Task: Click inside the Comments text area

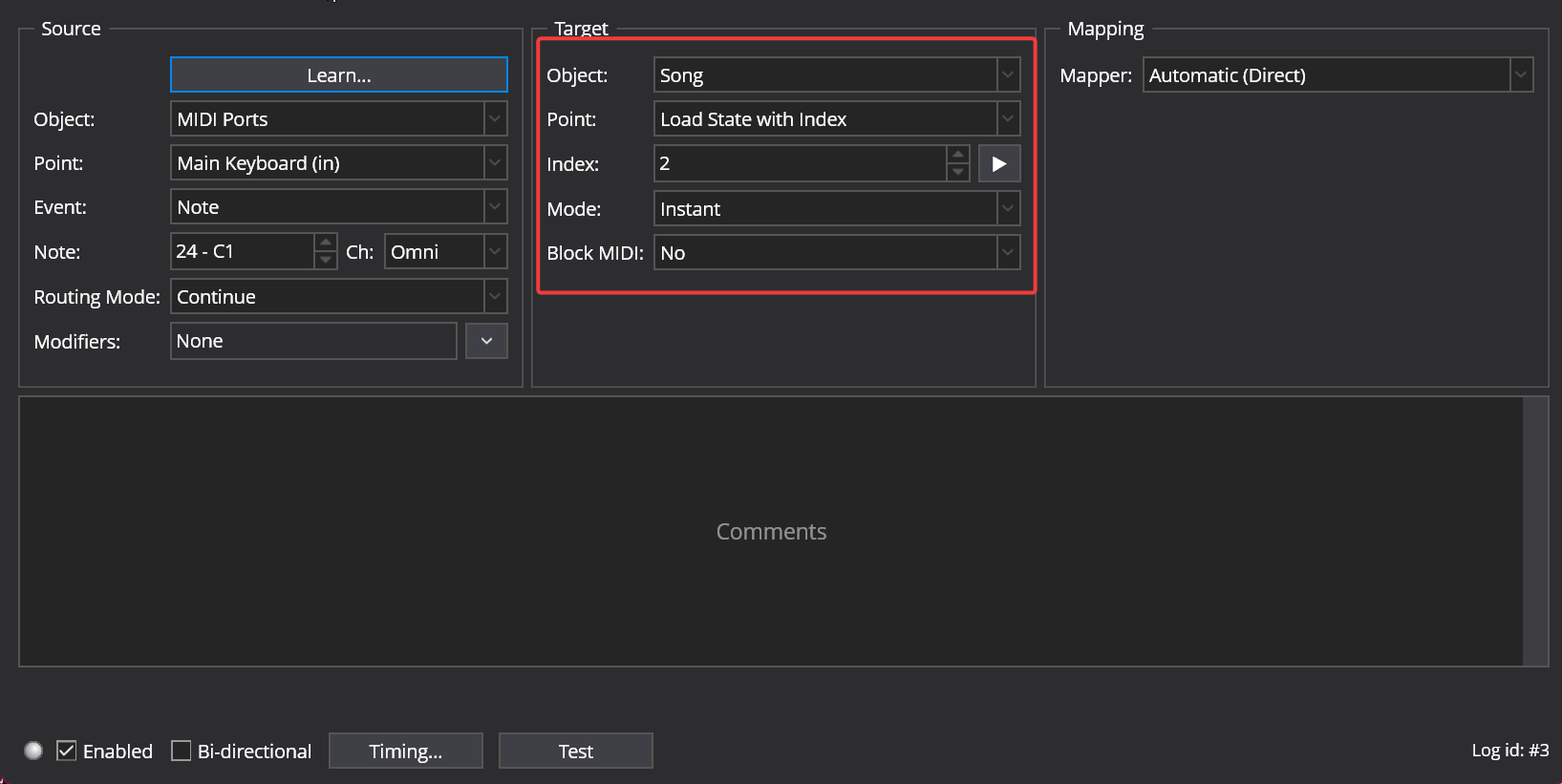Action: pos(771,532)
